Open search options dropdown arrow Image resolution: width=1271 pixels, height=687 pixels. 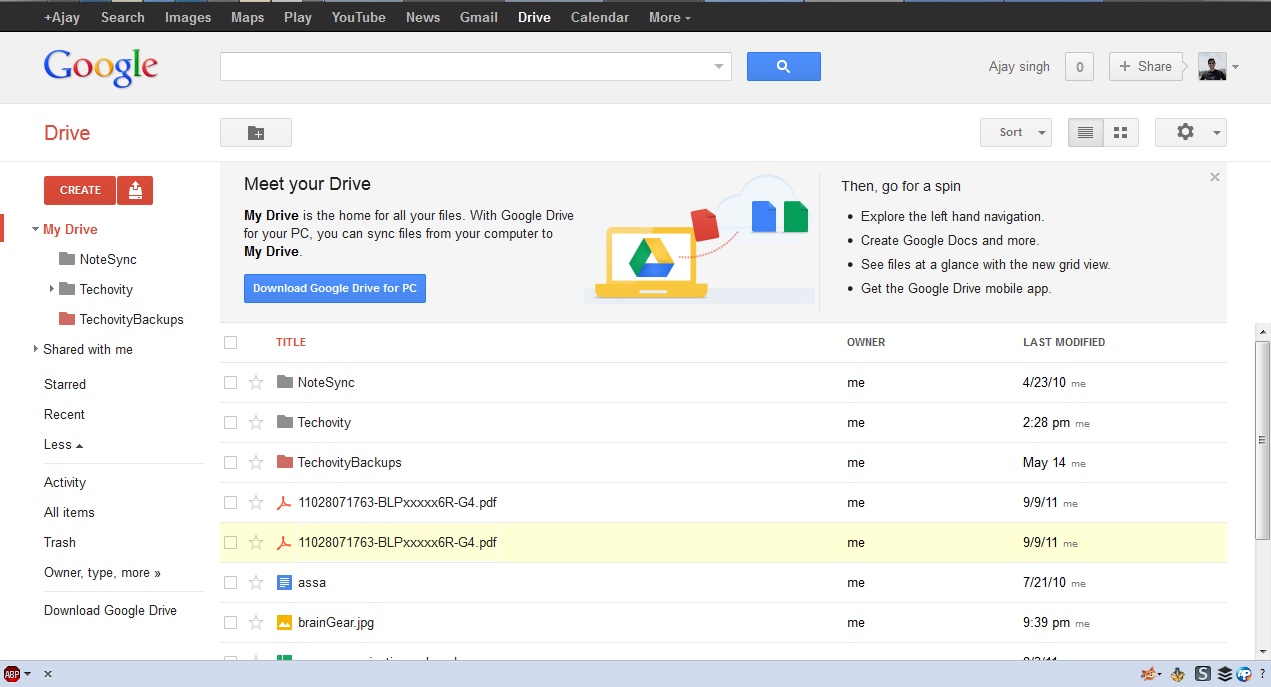point(718,67)
